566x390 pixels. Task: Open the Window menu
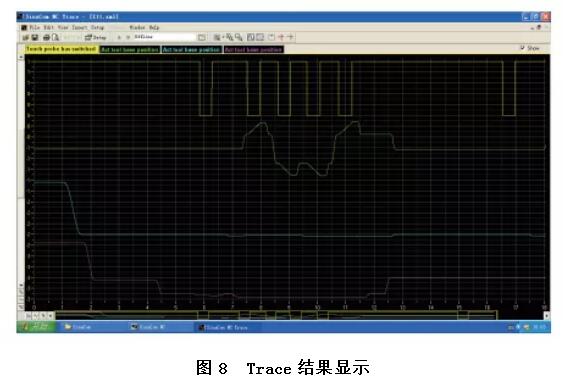point(137,27)
